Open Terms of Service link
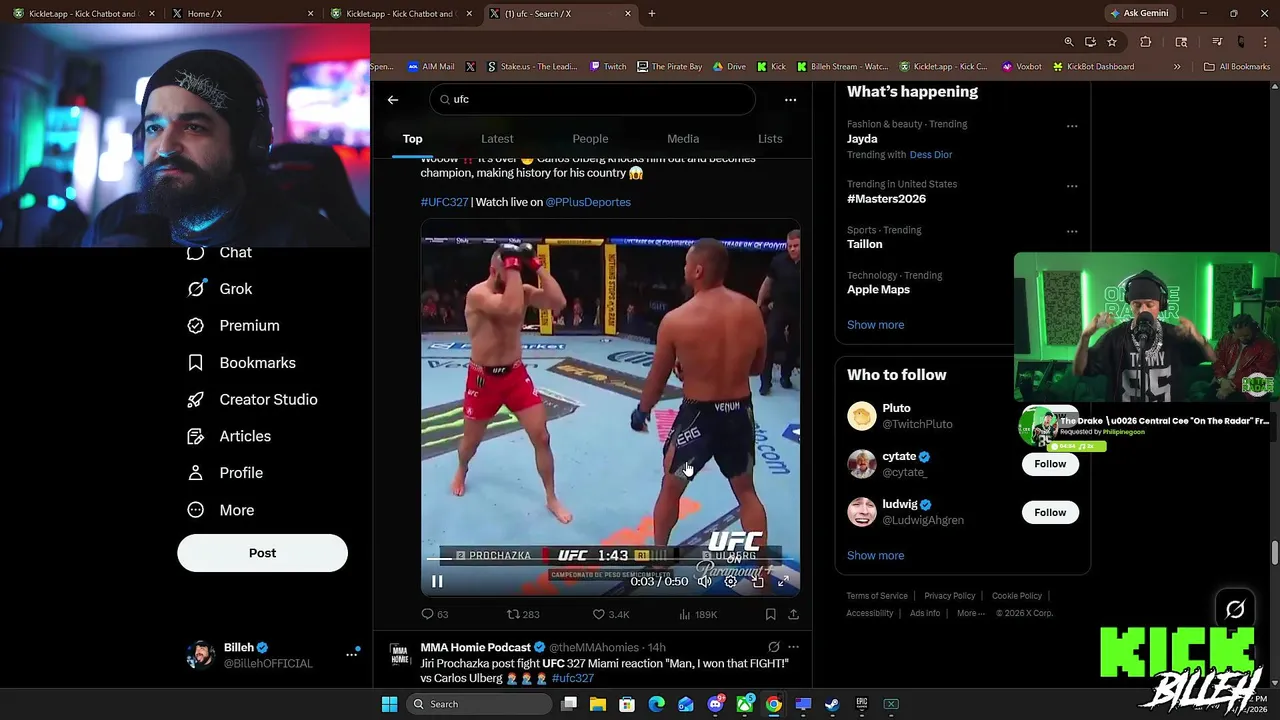This screenshot has width=1280, height=720. pos(877,596)
